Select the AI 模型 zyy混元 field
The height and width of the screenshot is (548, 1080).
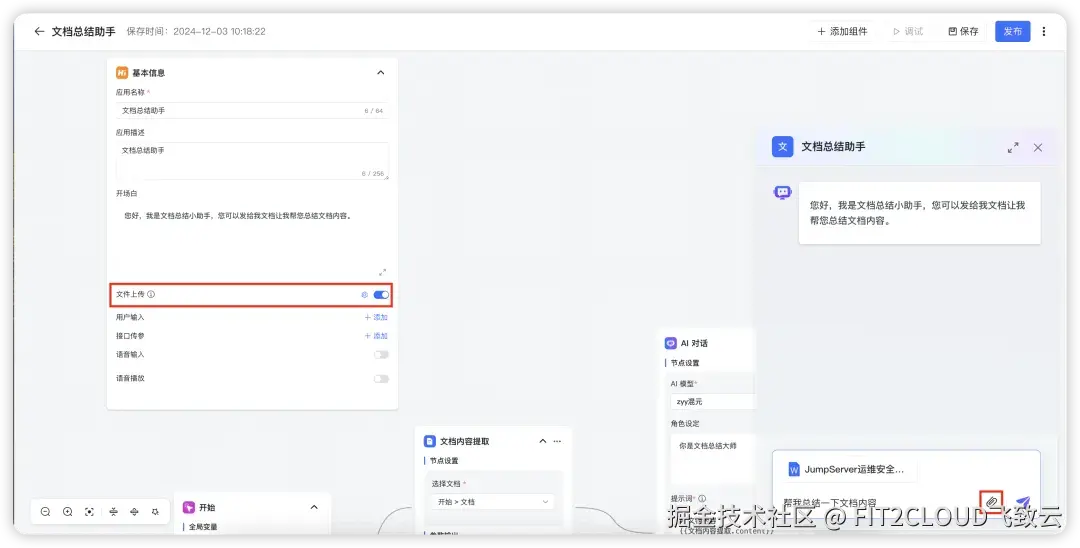[x=712, y=401]
